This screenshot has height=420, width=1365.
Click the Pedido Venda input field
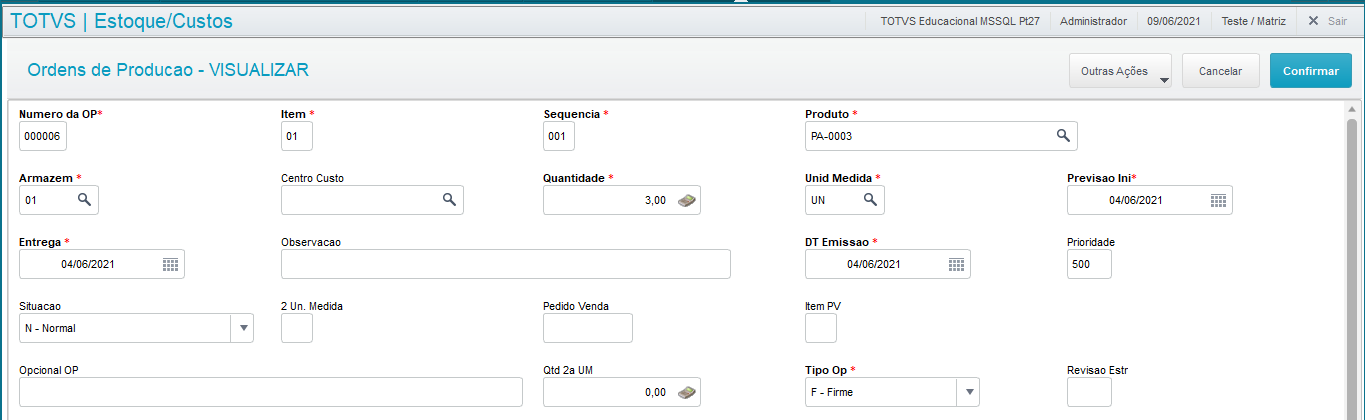(x=588, y=328)
